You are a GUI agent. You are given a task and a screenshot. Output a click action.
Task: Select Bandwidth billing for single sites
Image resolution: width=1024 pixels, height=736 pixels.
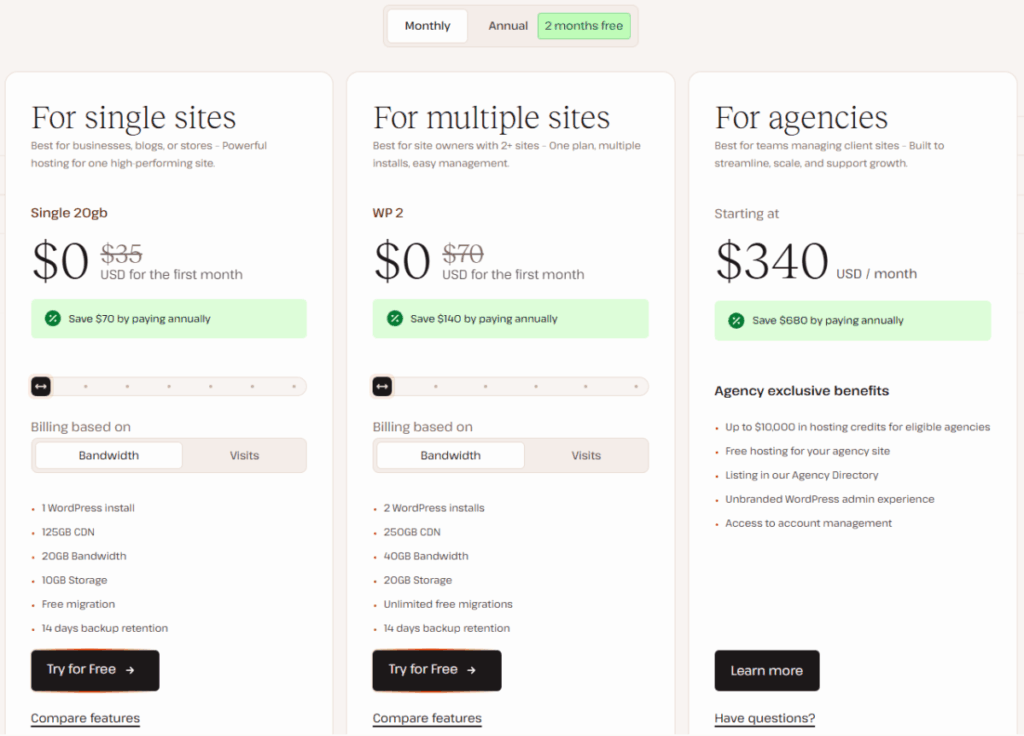click(109, 455)
